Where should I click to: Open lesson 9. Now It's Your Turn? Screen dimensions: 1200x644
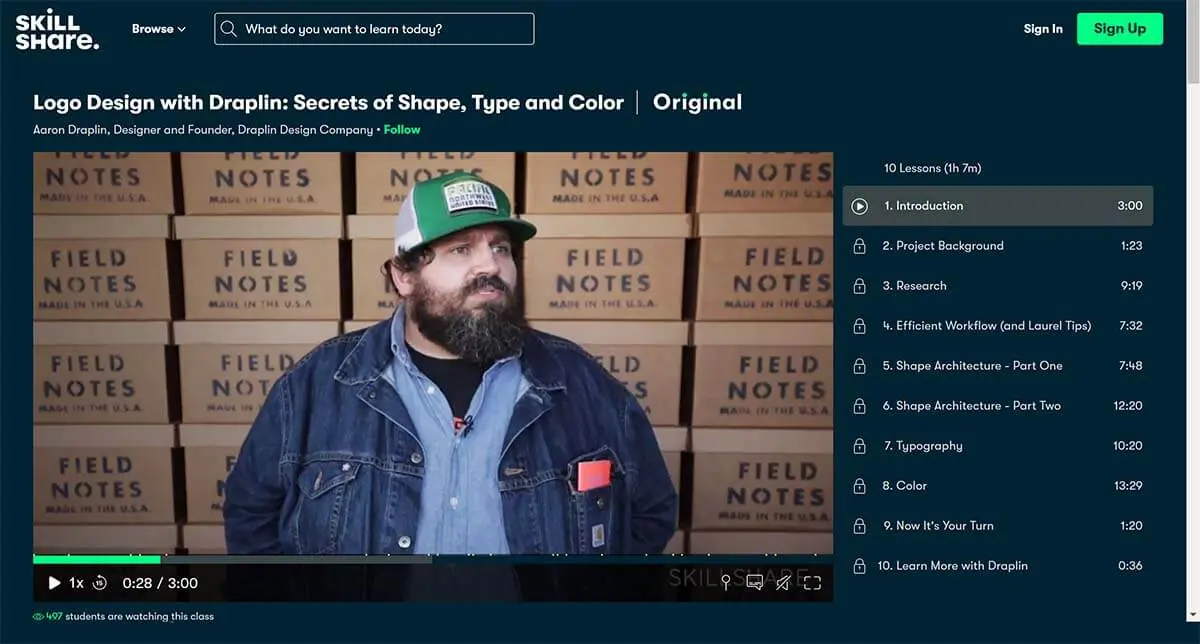(x=998, y=526)
